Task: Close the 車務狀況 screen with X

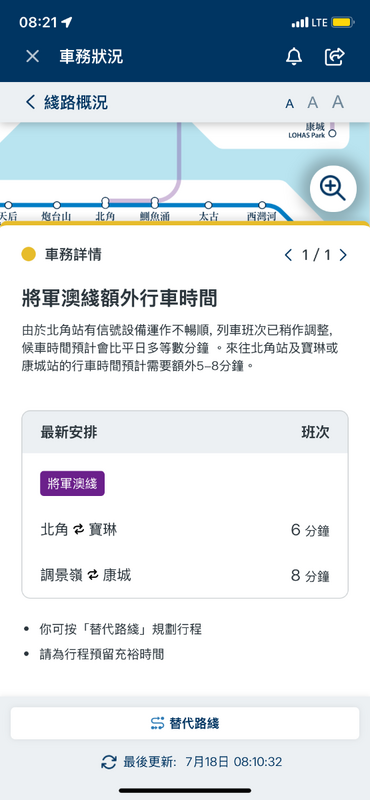Action: point(32,56)
